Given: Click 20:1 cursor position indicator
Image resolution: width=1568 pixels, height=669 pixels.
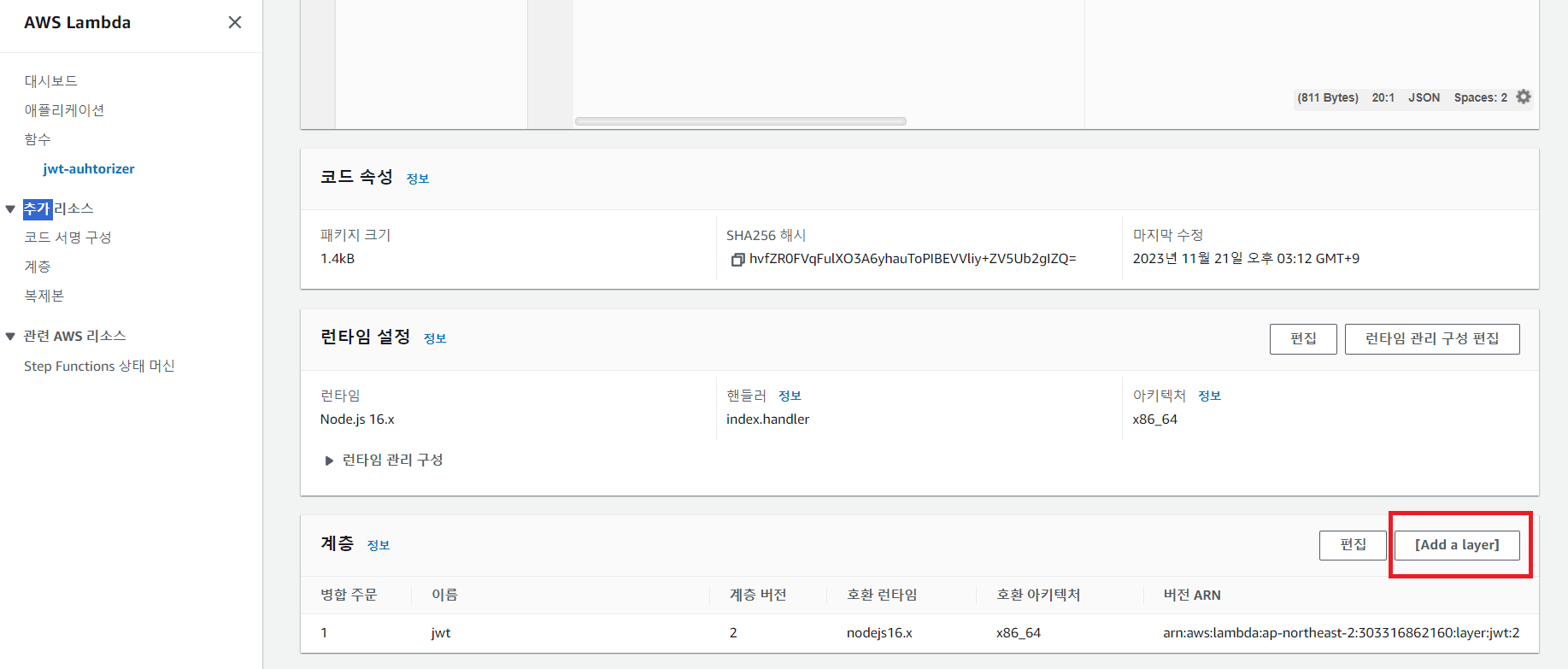Looking at the screenshot, I should pyautogui.click(x=1383, y=97).
